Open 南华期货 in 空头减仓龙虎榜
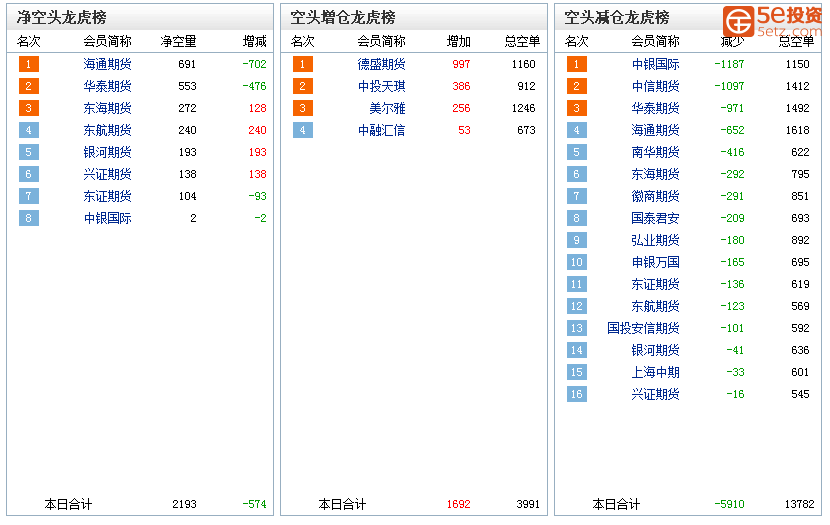The width and height of the screenshot is (830, 525). click(x=655, y=152)
